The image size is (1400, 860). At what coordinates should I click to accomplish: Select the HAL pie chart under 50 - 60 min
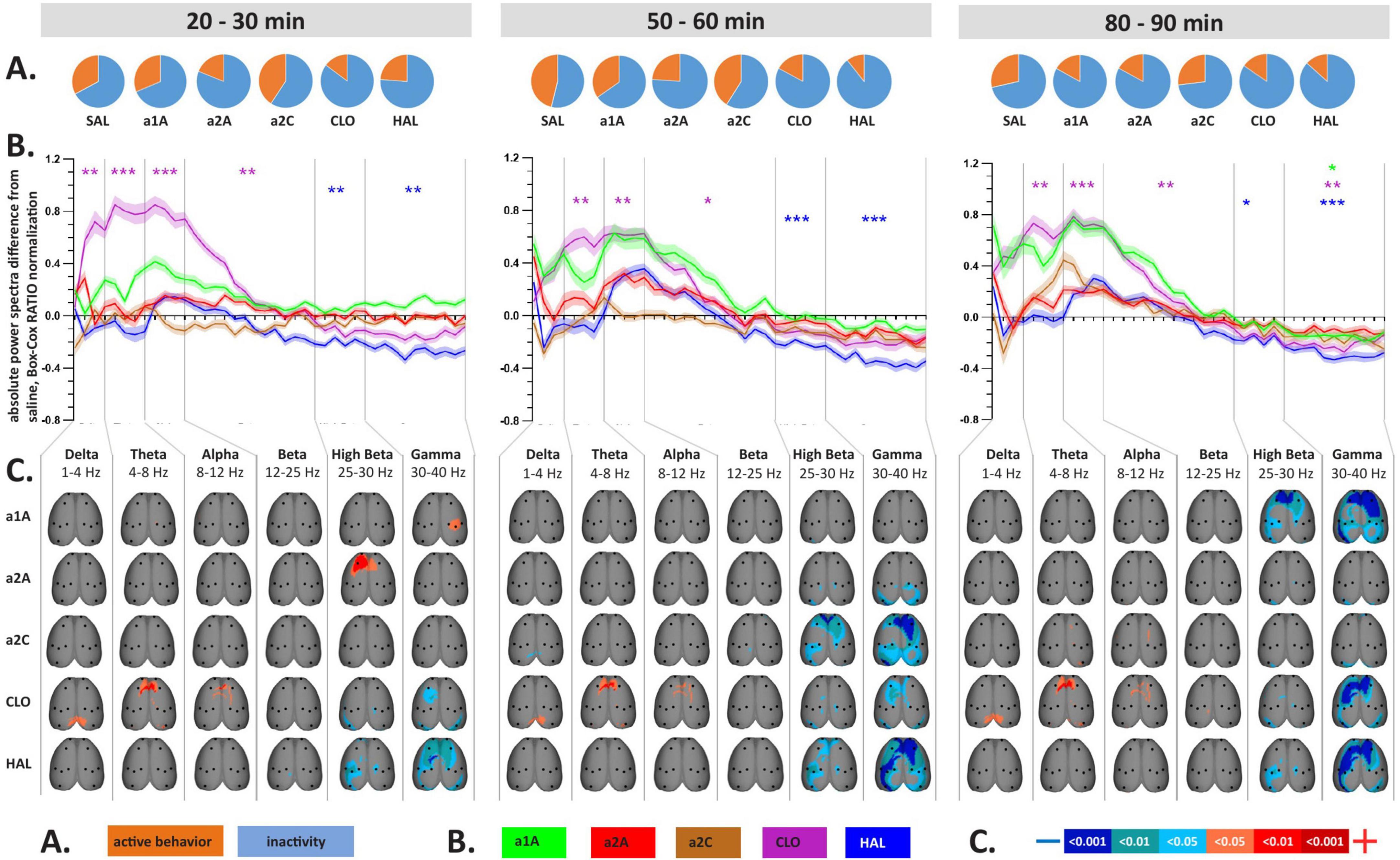coord(864,81)
